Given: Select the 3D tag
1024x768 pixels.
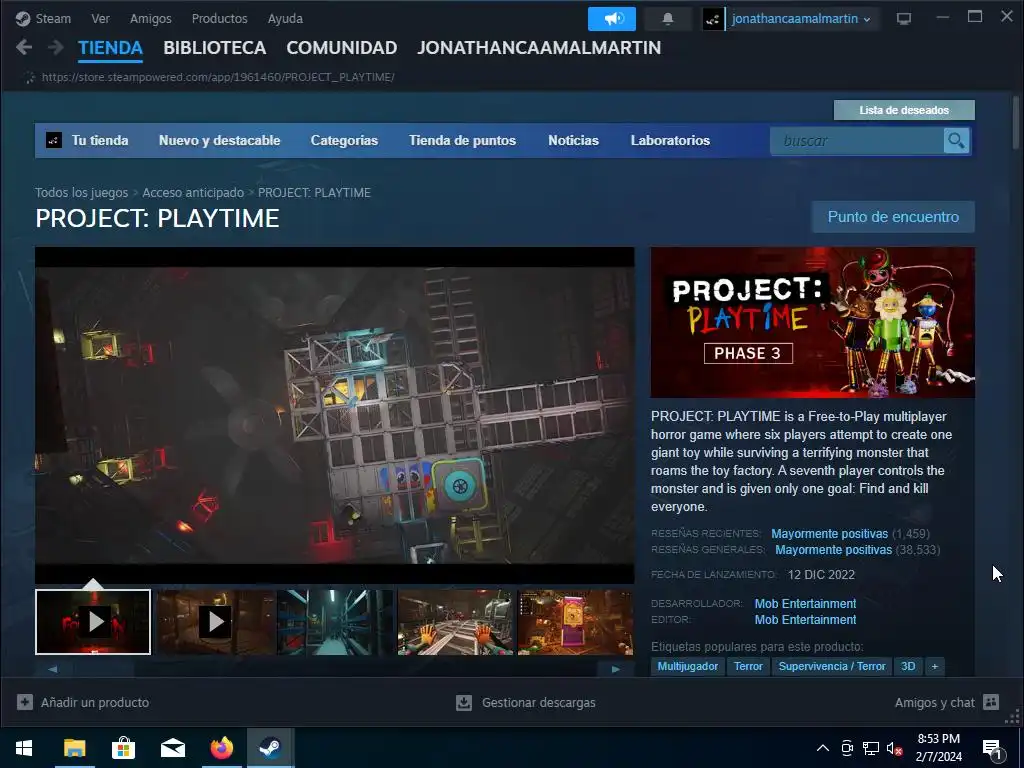Looking at the screenshot, I should pos(908,666).
